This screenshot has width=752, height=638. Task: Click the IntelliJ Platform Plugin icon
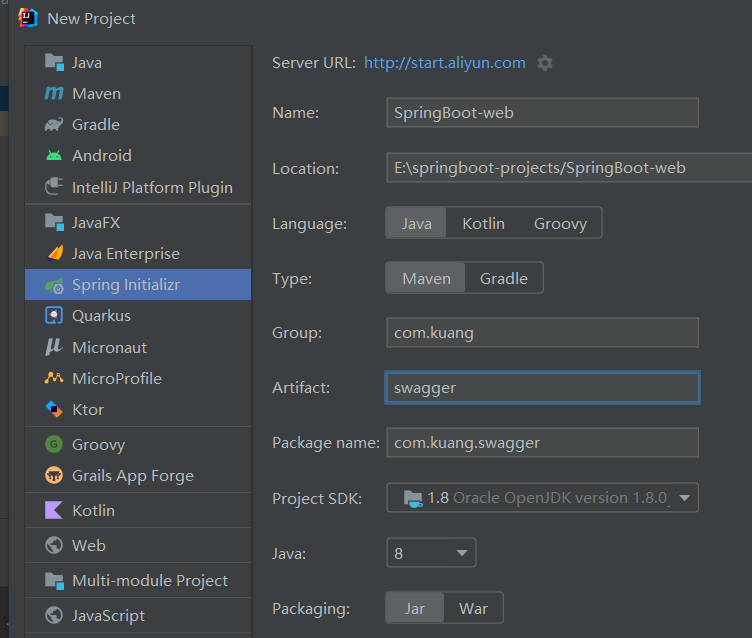pos(54,187)
